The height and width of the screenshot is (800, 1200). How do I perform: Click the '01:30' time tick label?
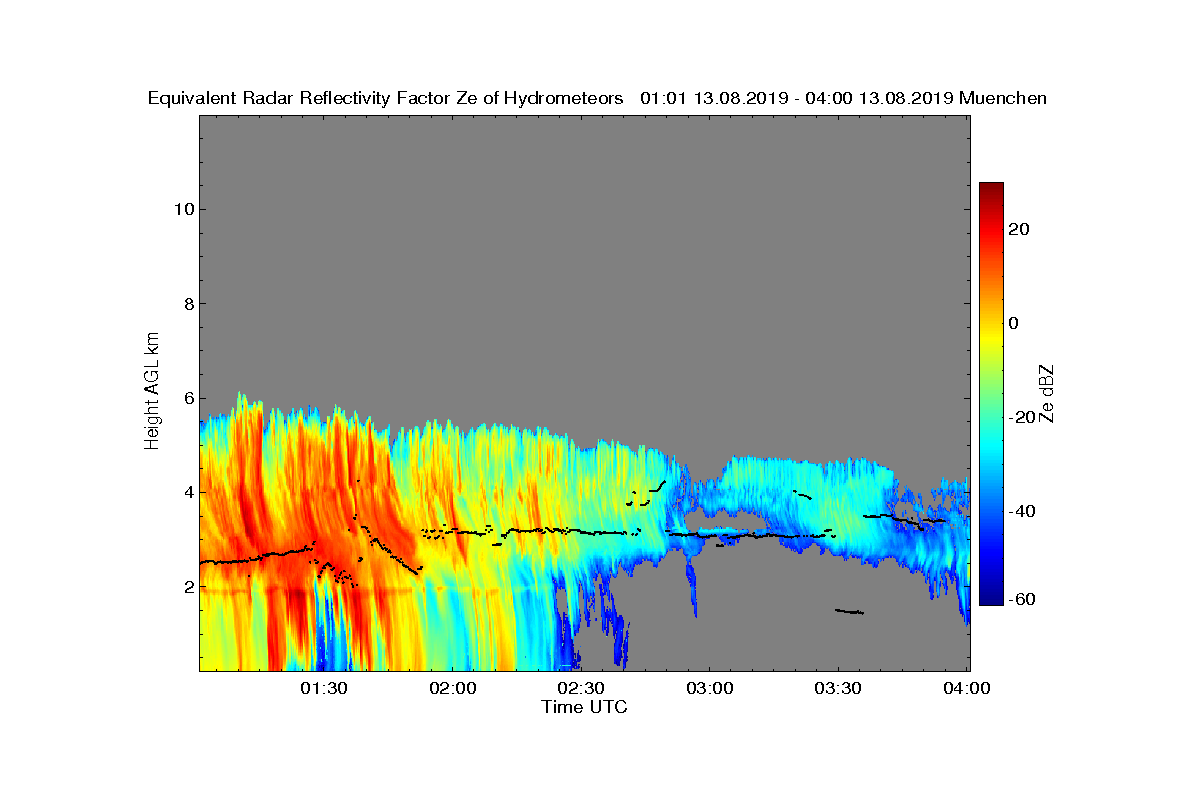[323, 689]
